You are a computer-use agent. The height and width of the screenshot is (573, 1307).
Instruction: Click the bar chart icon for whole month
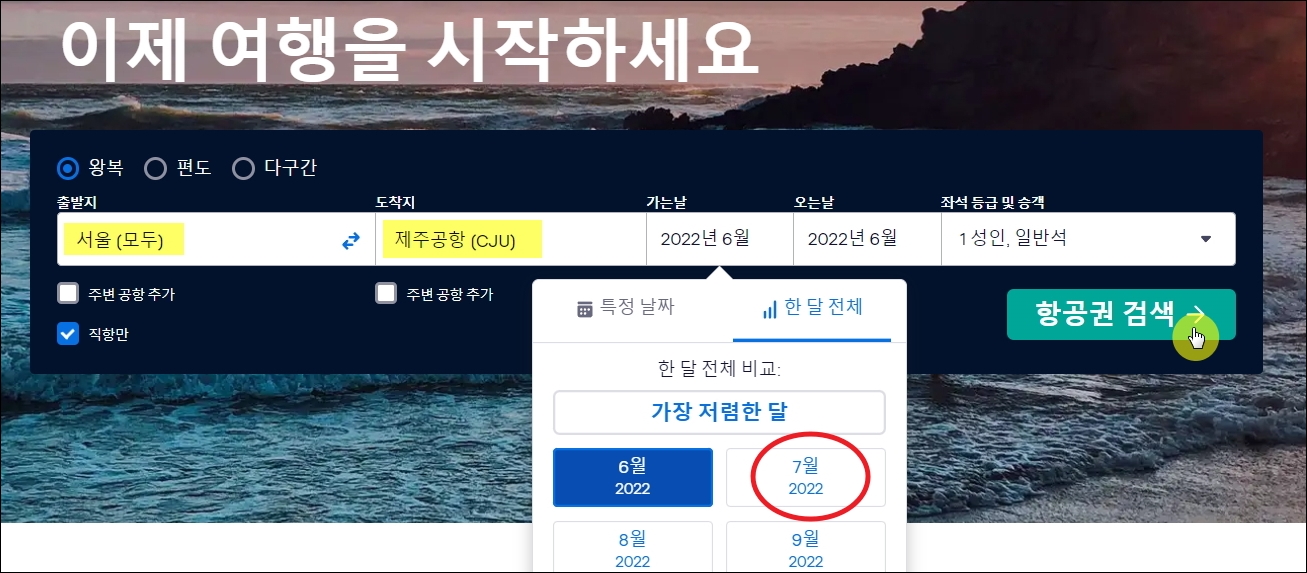click(769, 309)
